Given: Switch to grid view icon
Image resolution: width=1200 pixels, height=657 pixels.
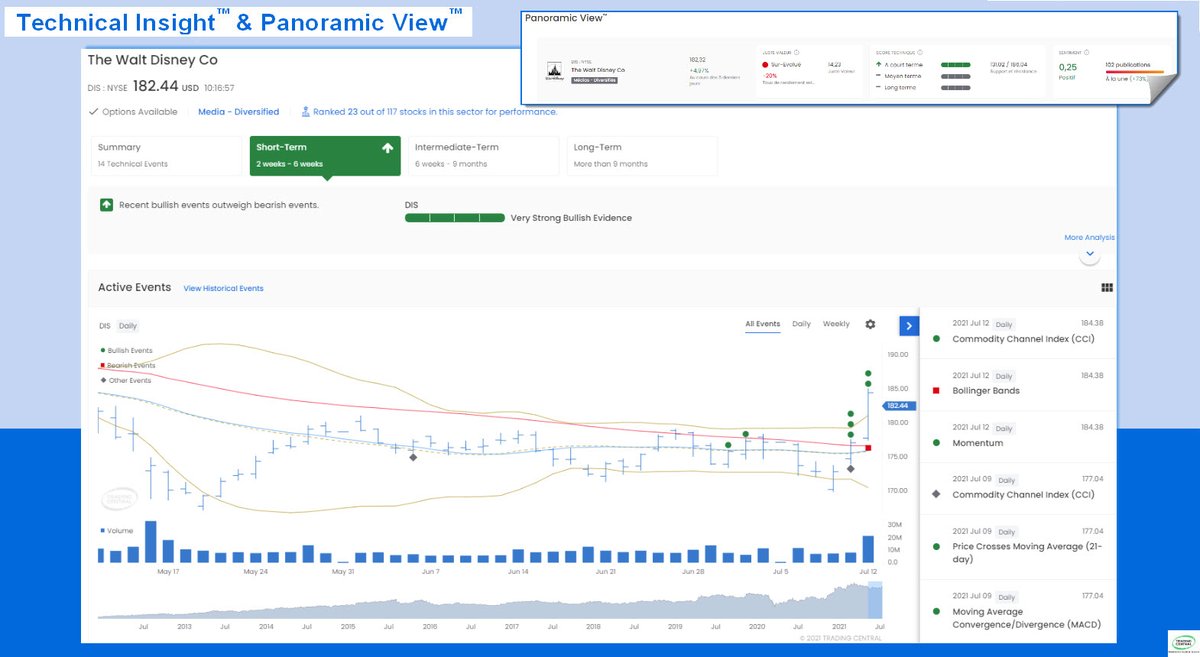Looking at the screenshot, I should 1107,287.
